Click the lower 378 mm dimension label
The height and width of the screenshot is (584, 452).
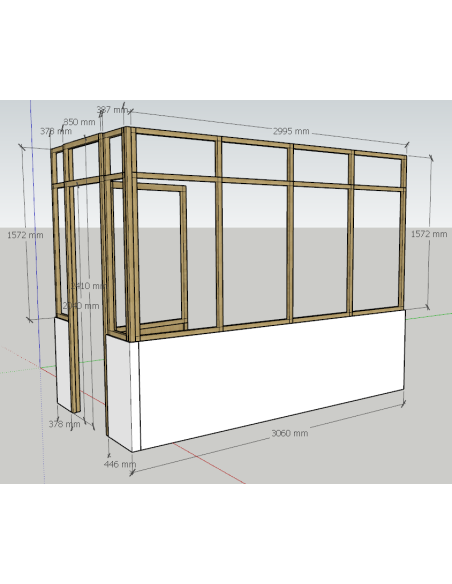tap(64, 424)
